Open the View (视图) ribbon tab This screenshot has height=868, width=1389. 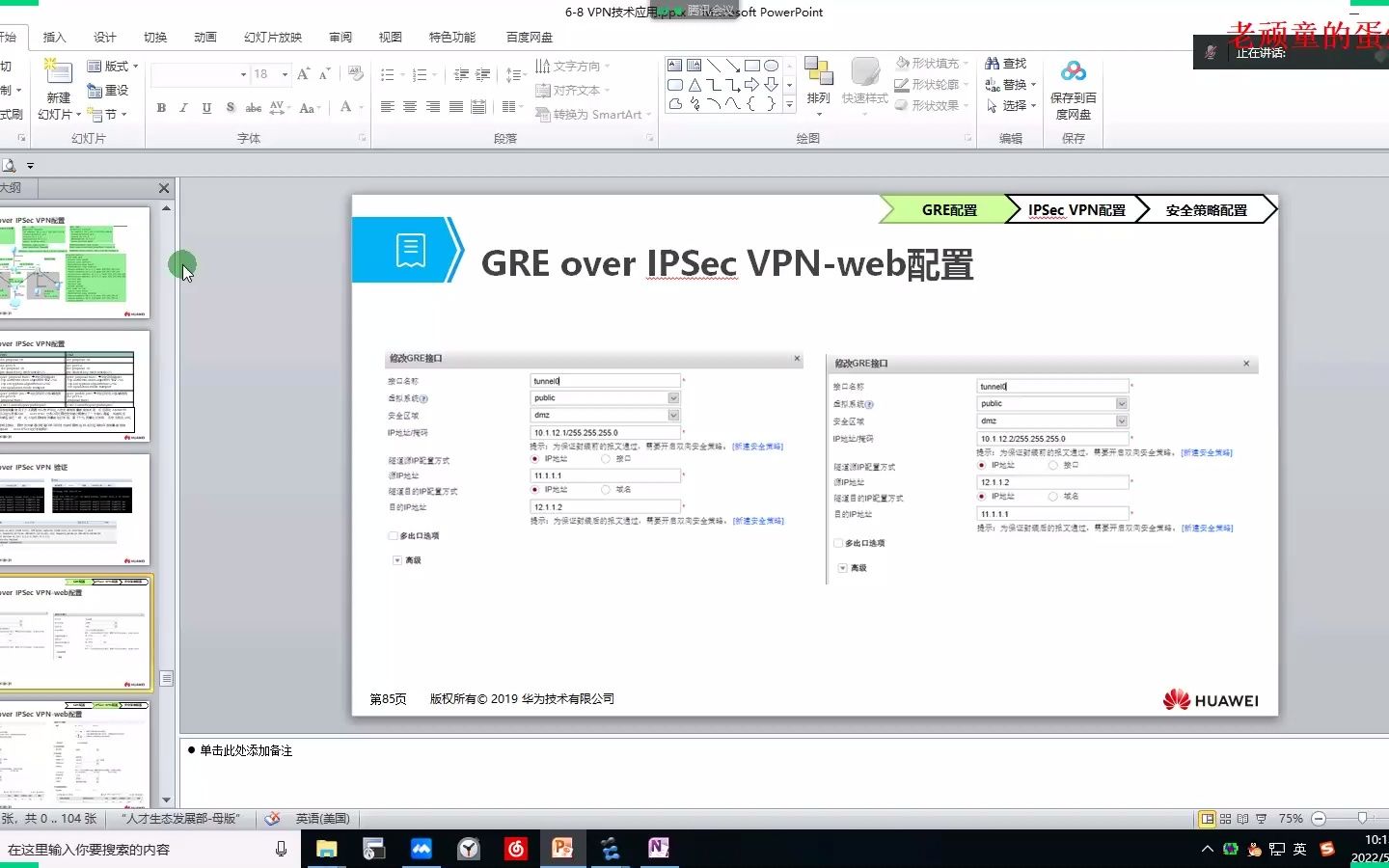391,38
